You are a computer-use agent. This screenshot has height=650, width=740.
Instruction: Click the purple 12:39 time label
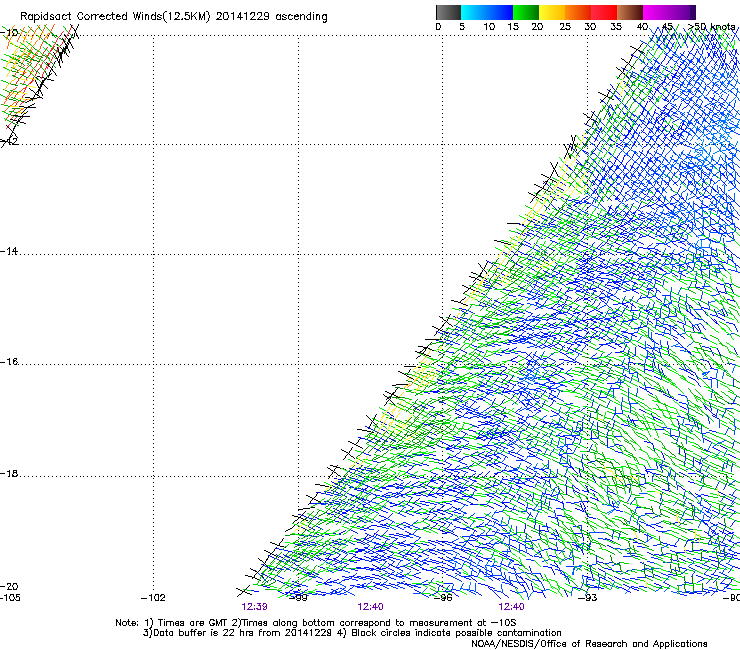(x=254, y=607)
